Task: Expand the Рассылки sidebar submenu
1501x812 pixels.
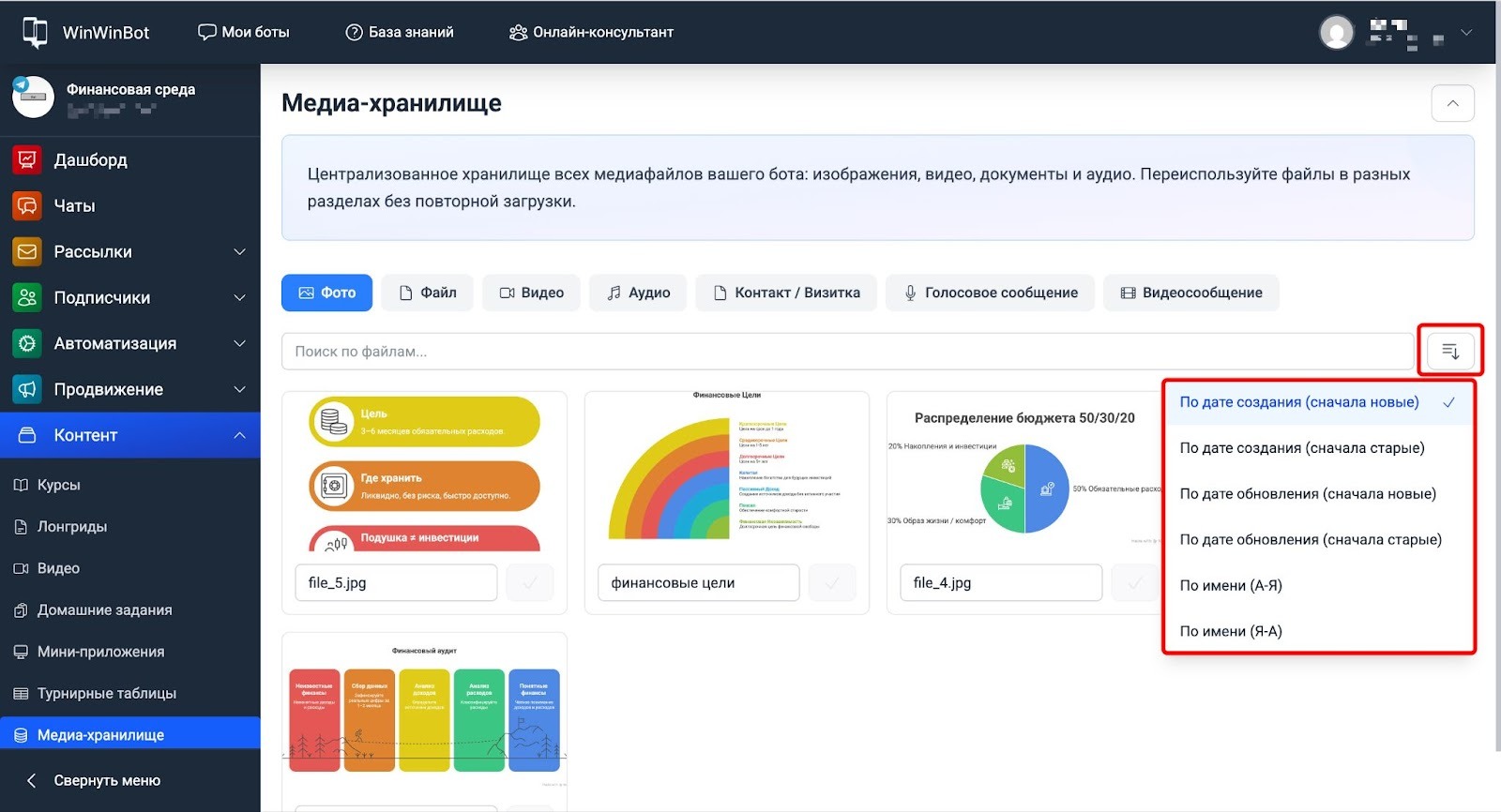Action: (239, 252)
